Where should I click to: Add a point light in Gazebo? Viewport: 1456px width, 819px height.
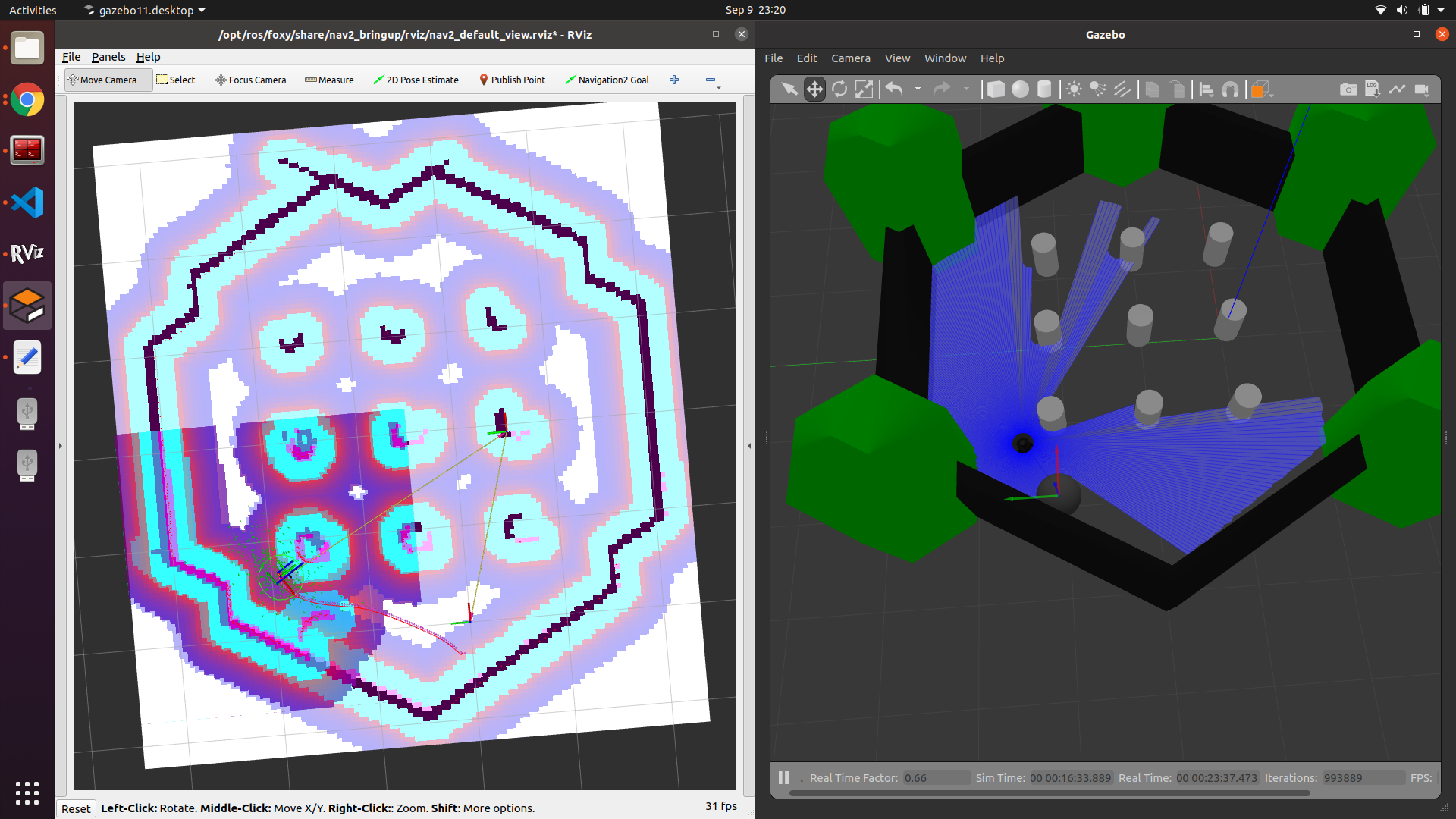(x=1074, y=89)
